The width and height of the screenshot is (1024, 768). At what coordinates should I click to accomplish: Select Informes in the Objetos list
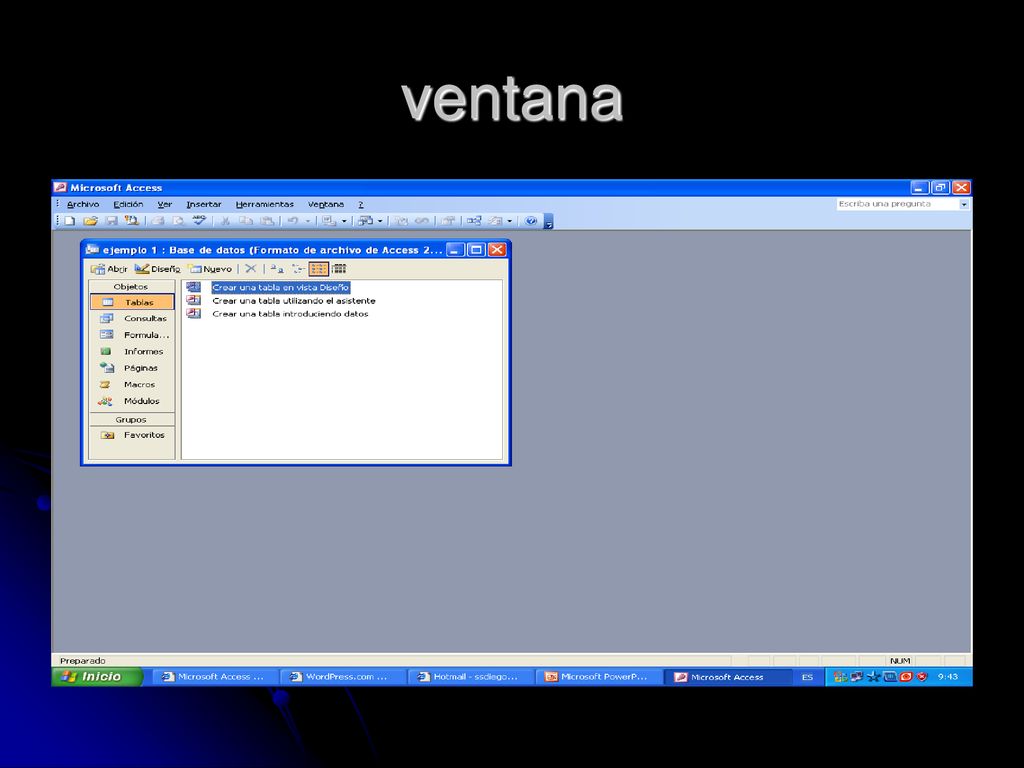point(133,351)
